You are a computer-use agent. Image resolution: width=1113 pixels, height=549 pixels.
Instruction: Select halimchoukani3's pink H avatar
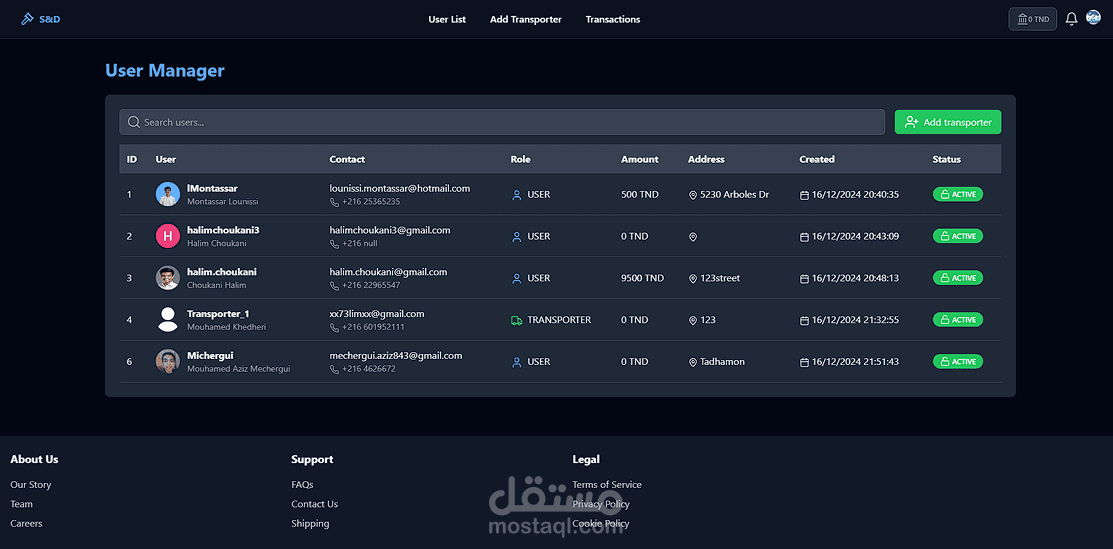tap(168, 237)
